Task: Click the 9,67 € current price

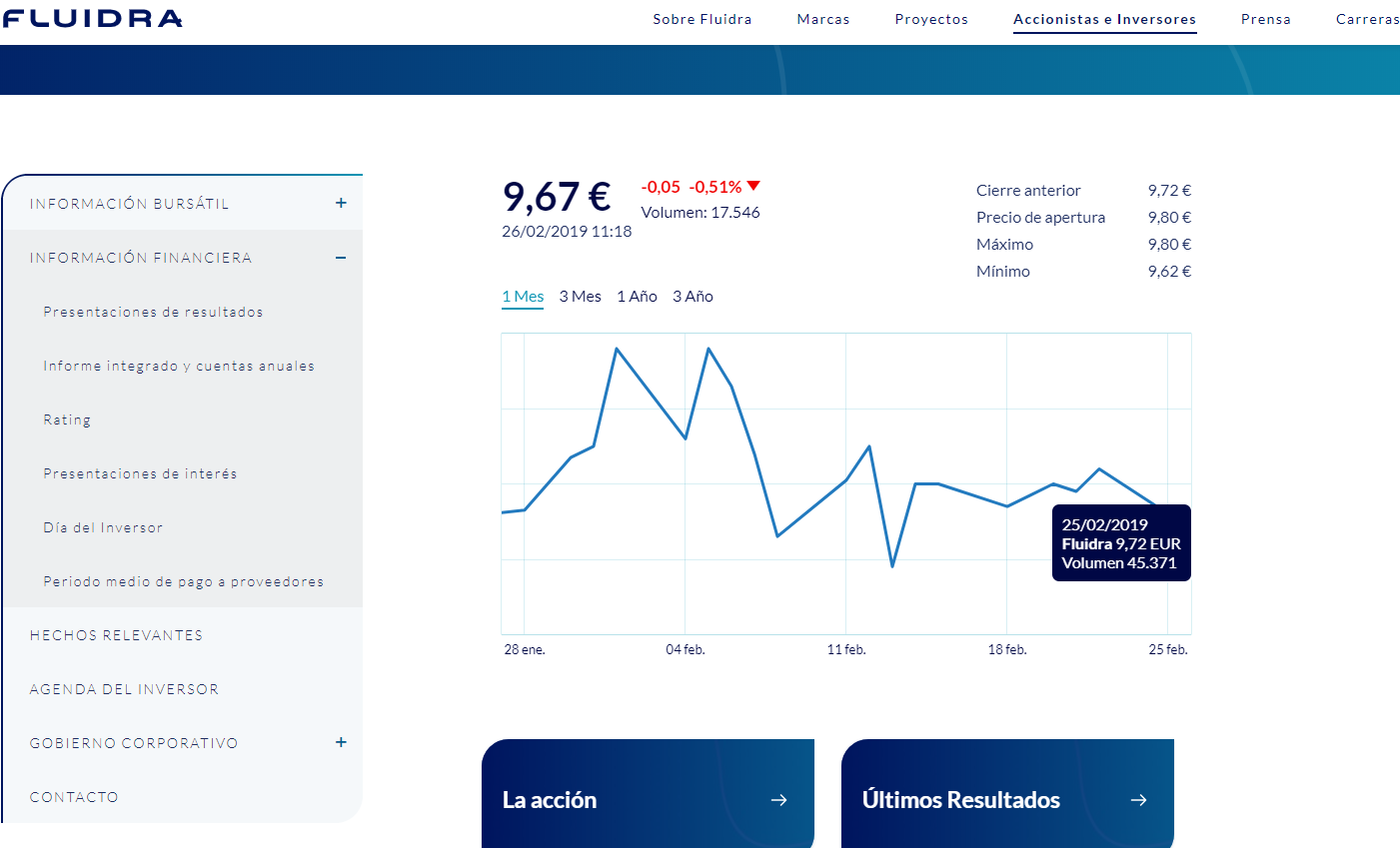Action: click(x=557, y=196)
